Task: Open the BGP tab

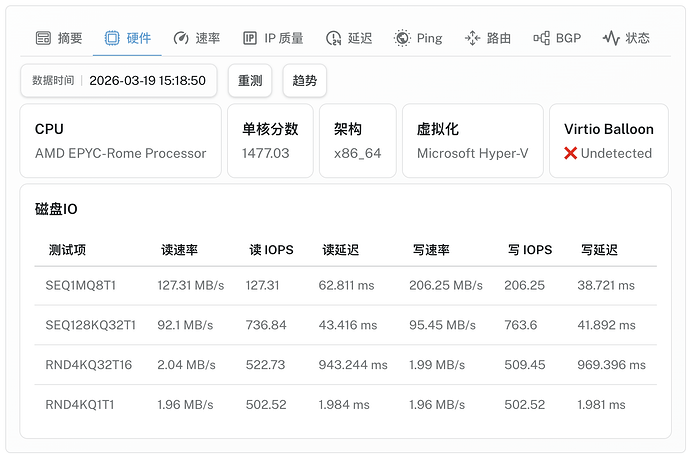Action: [557, 38]
